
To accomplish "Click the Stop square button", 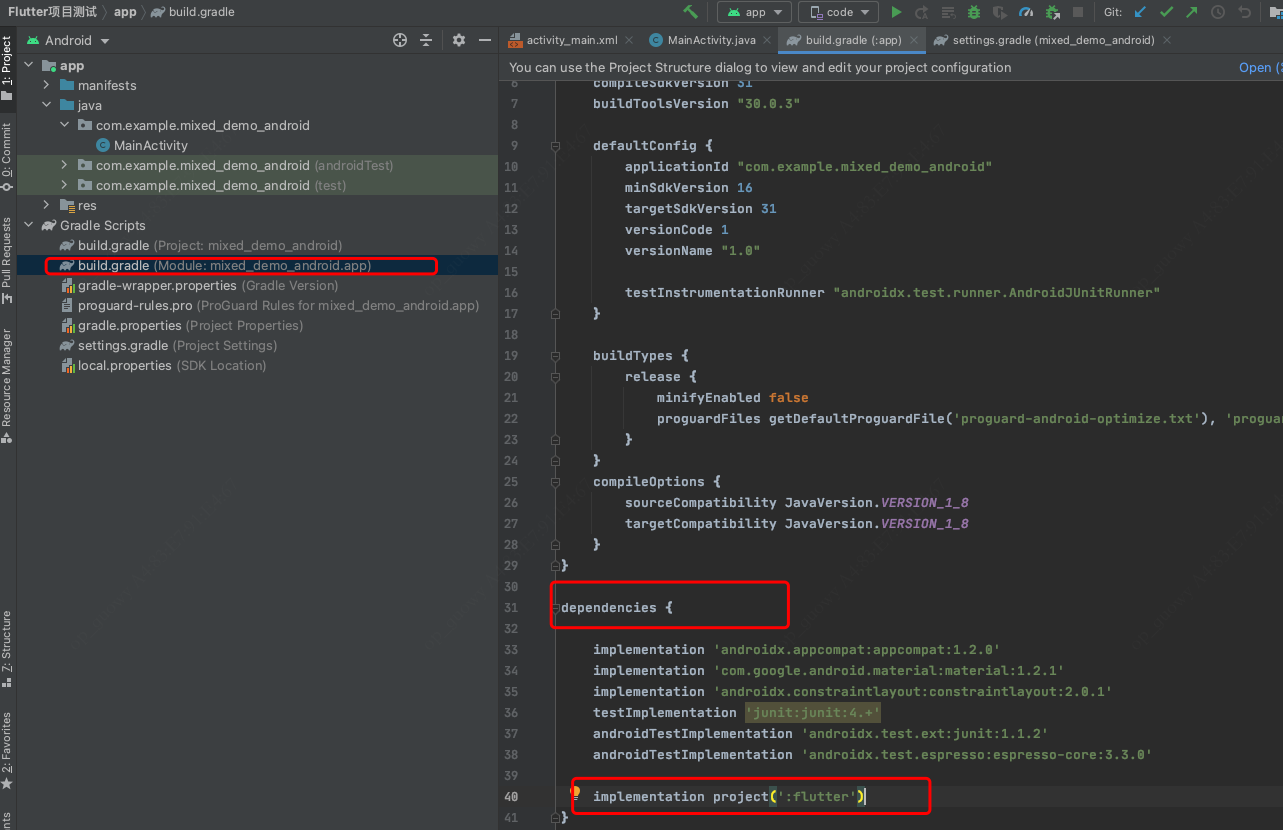I will click(1078, 12).
